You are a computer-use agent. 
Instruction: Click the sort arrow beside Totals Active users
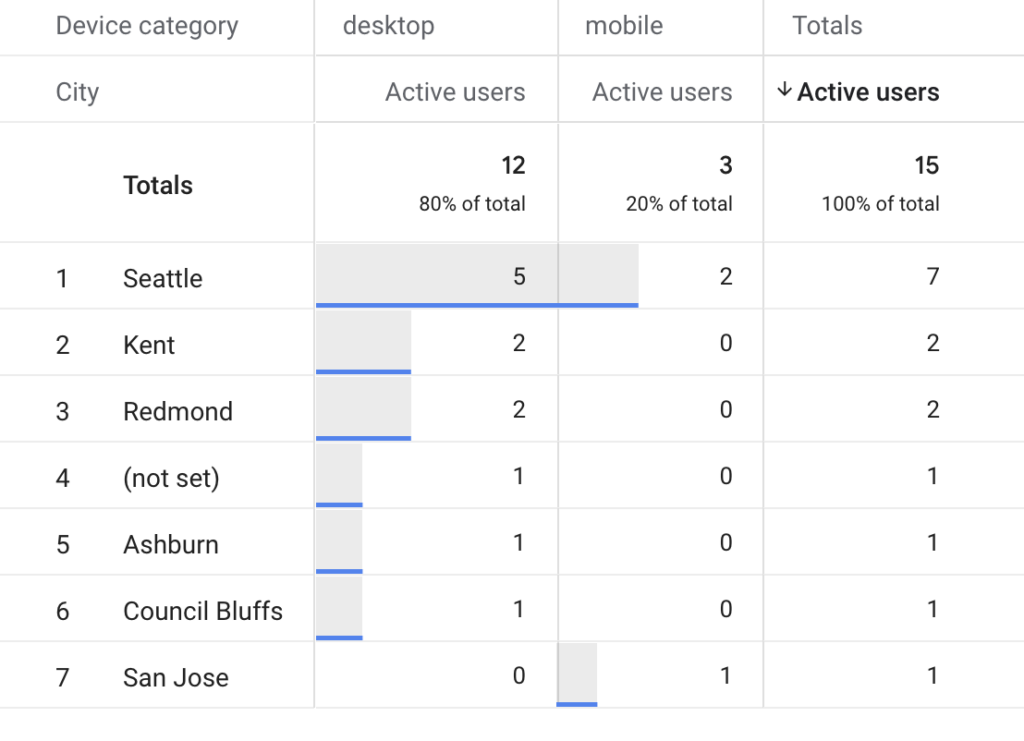click(x=784, y=92)
